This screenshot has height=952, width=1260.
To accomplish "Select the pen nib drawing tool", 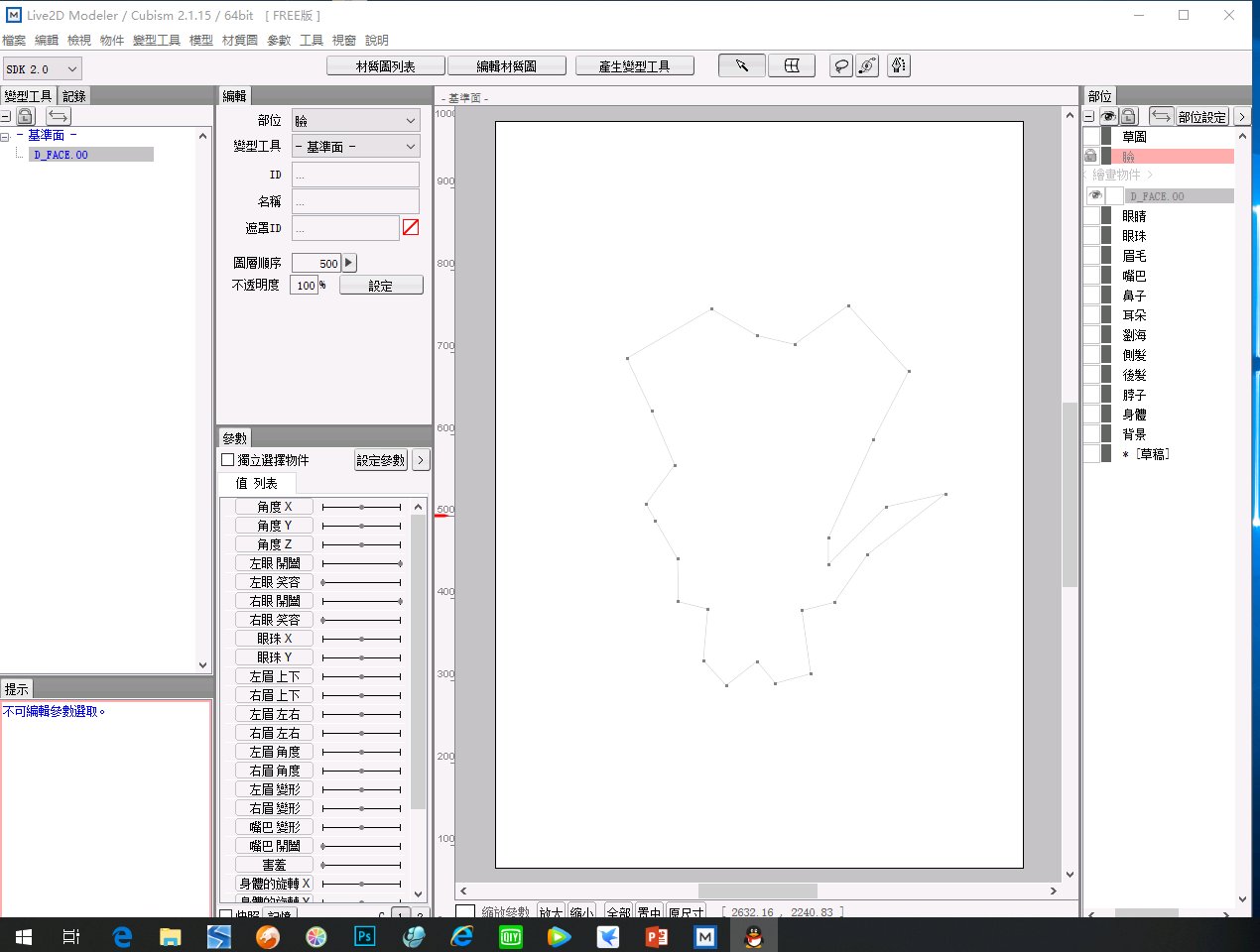I will [899, 65].
